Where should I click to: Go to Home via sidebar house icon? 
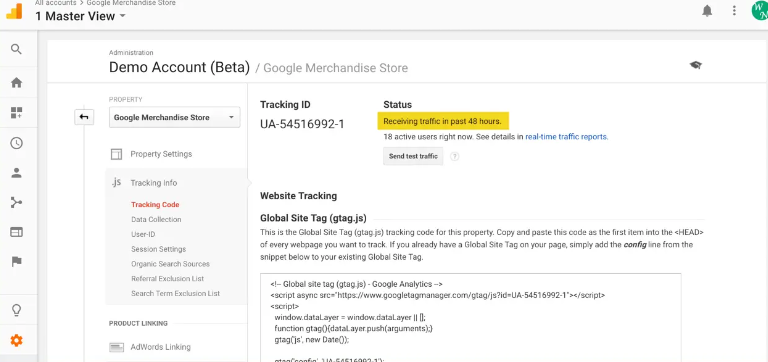click(17, 83)
